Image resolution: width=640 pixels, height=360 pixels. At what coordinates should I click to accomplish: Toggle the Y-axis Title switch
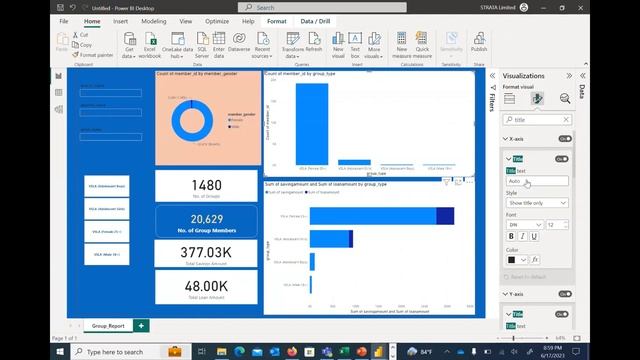(x=562, y=314)
